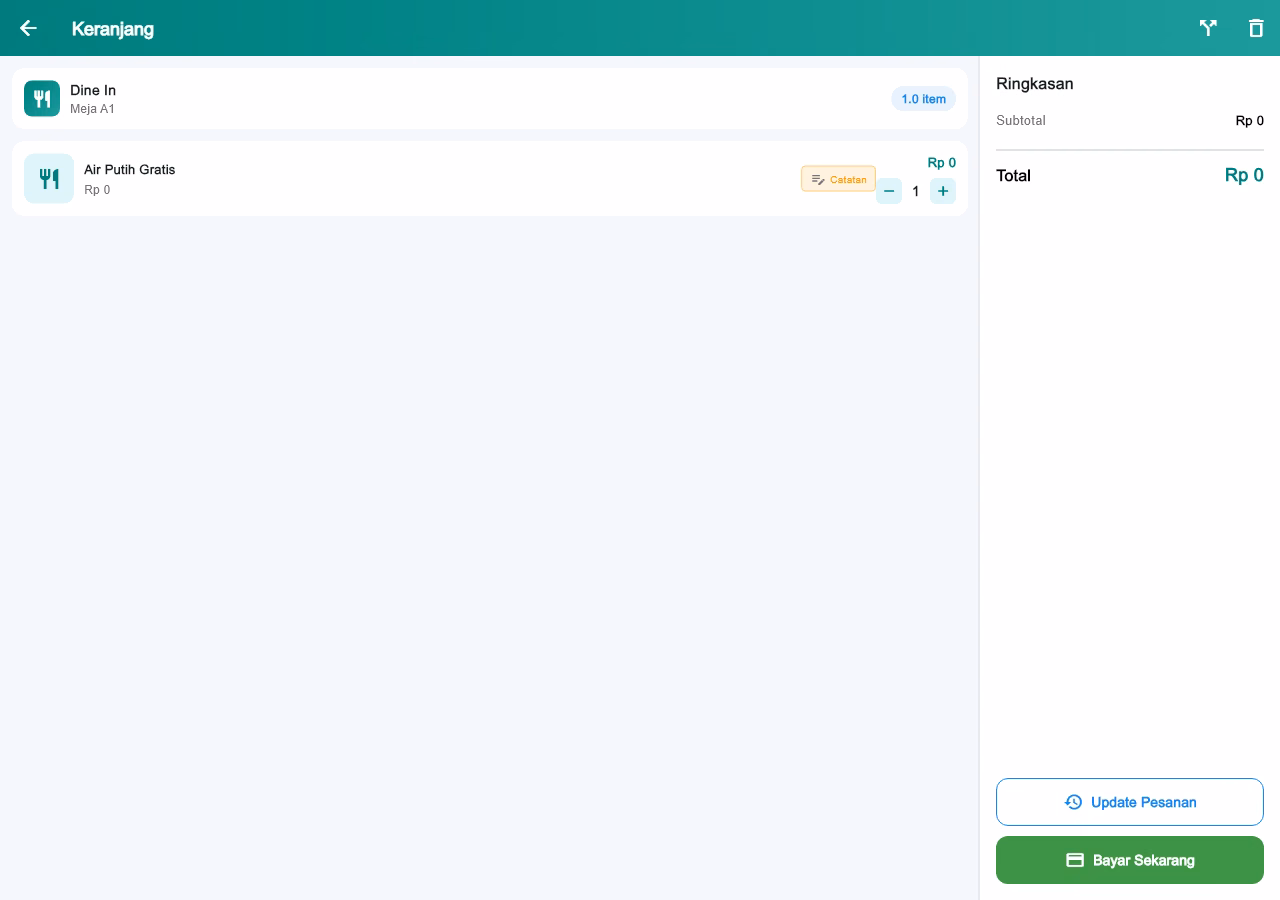Decrease Air Putih Gratis quantity
Image resolution: width=1280 pixels, height=900 pixels.
[889, 191]
